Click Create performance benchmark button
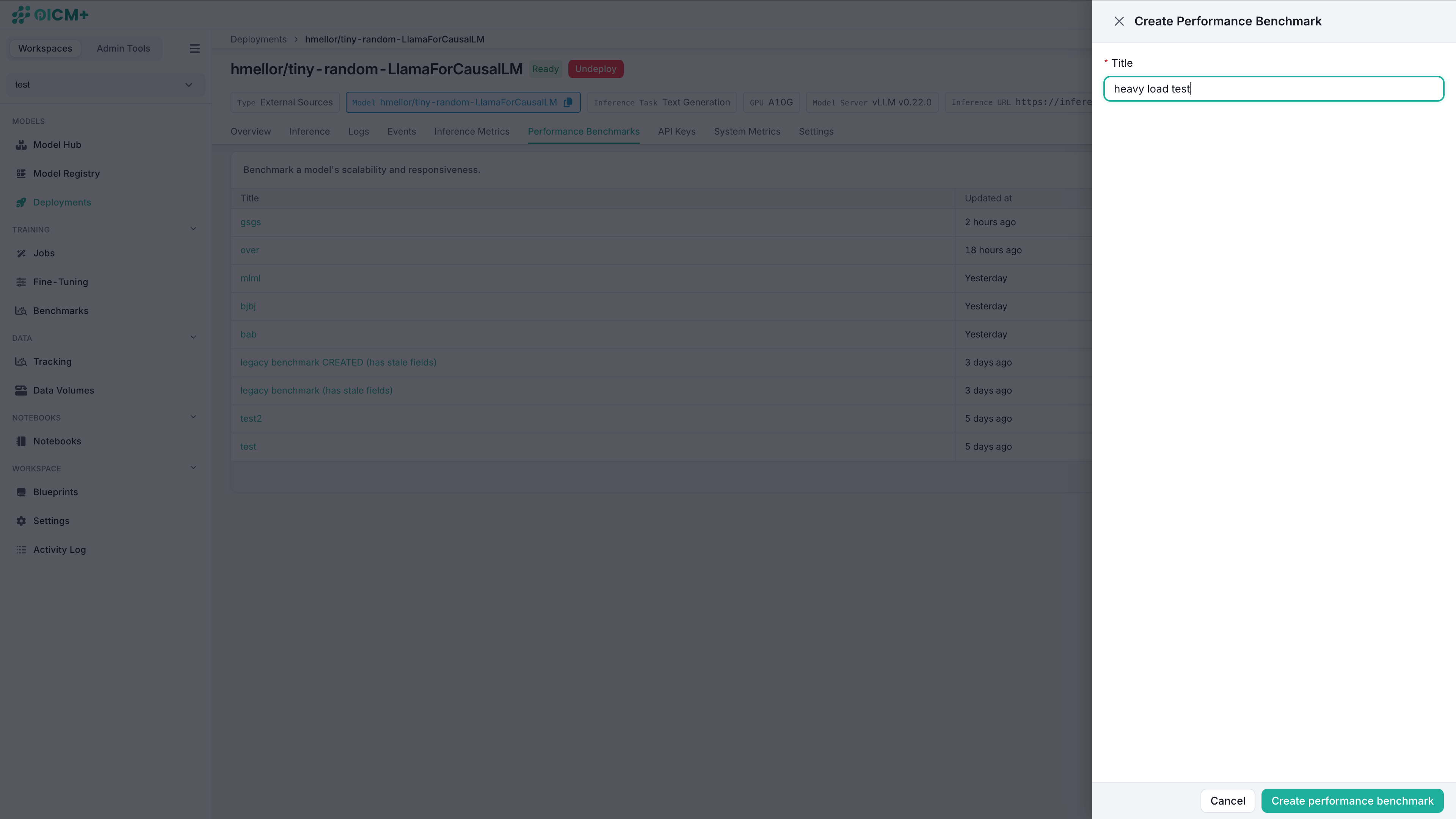This screenshot has width=1456, height=819. coord(1352,801)
